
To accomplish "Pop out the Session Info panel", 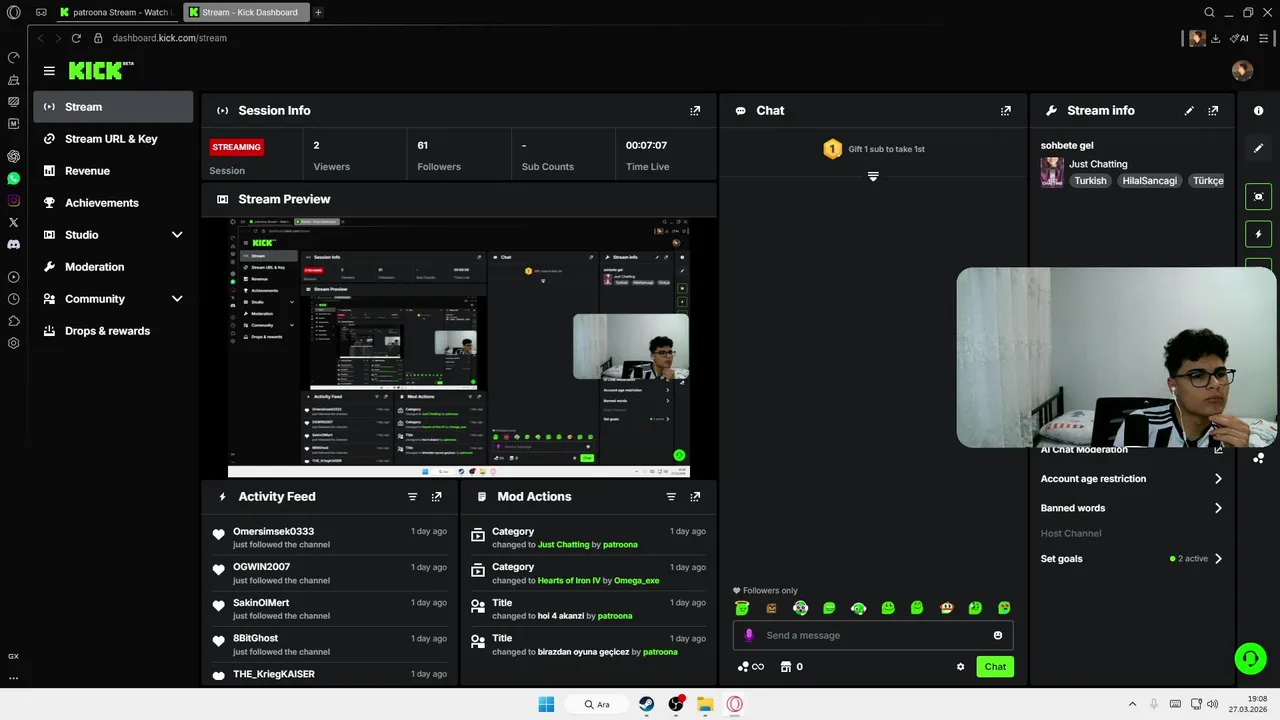I will click(x=695, y=111).
